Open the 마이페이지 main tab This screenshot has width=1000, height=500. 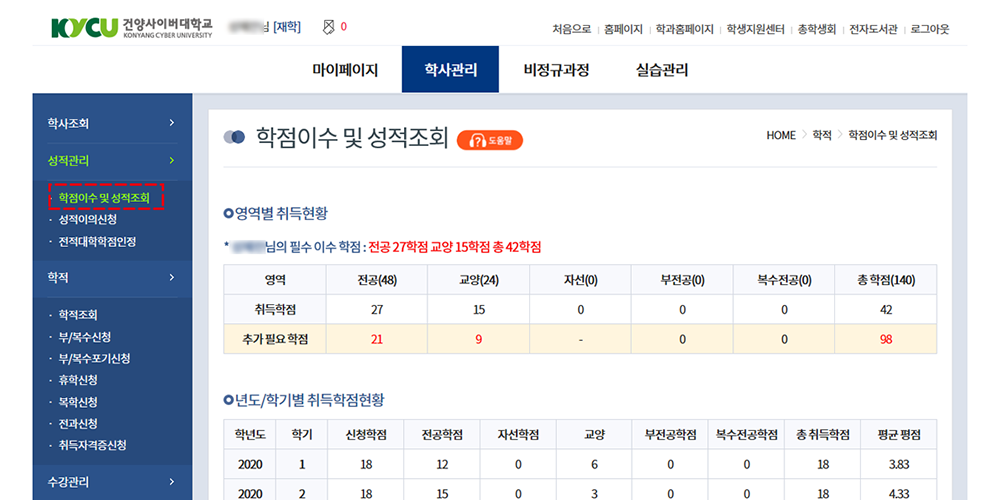[345, 70]
